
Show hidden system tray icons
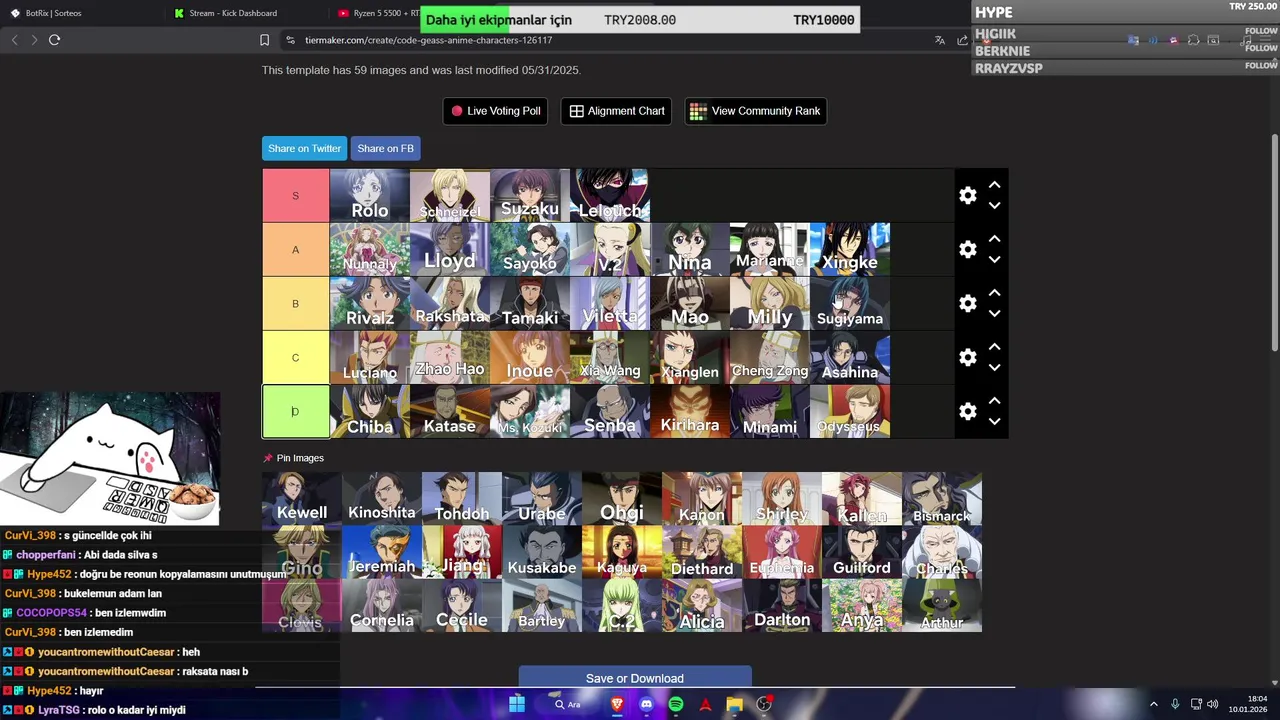click(1153, 704)
